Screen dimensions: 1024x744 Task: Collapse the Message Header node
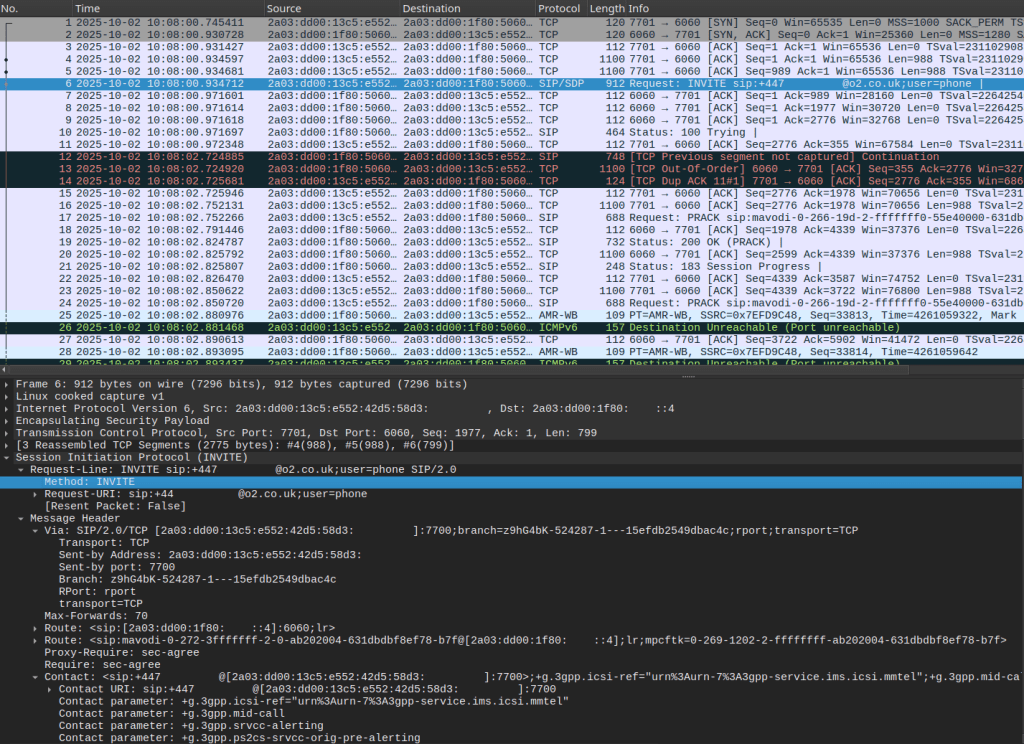pos(21,518)
